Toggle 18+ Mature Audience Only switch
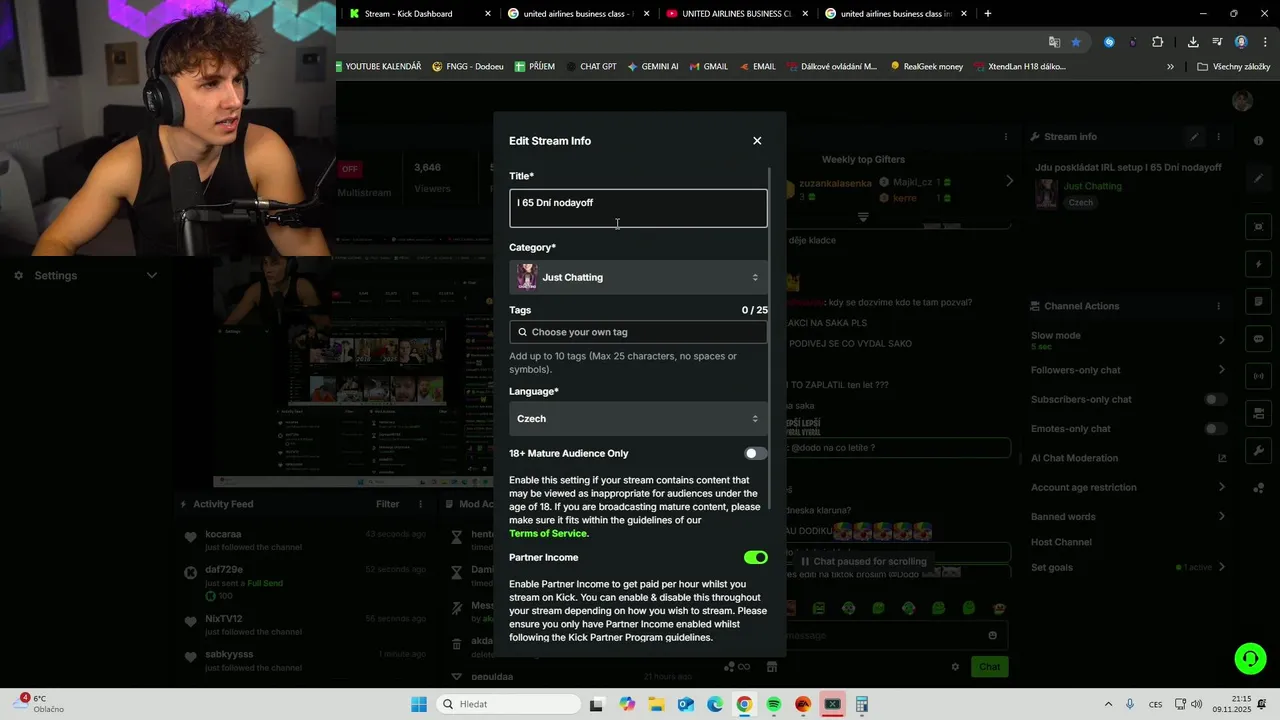The image size is (1280, 720). 756,454
